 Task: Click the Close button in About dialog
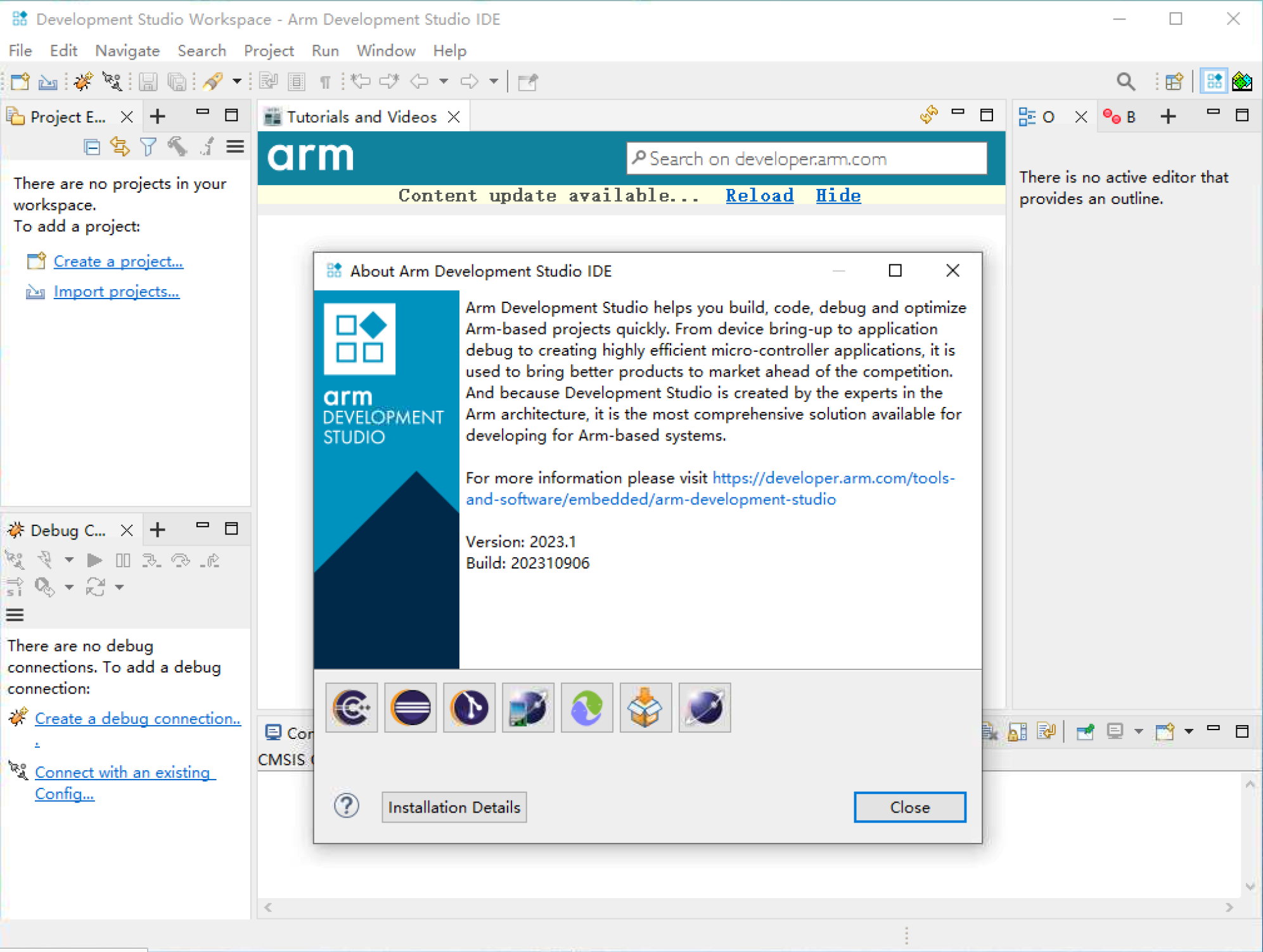(x=909, y=807)
